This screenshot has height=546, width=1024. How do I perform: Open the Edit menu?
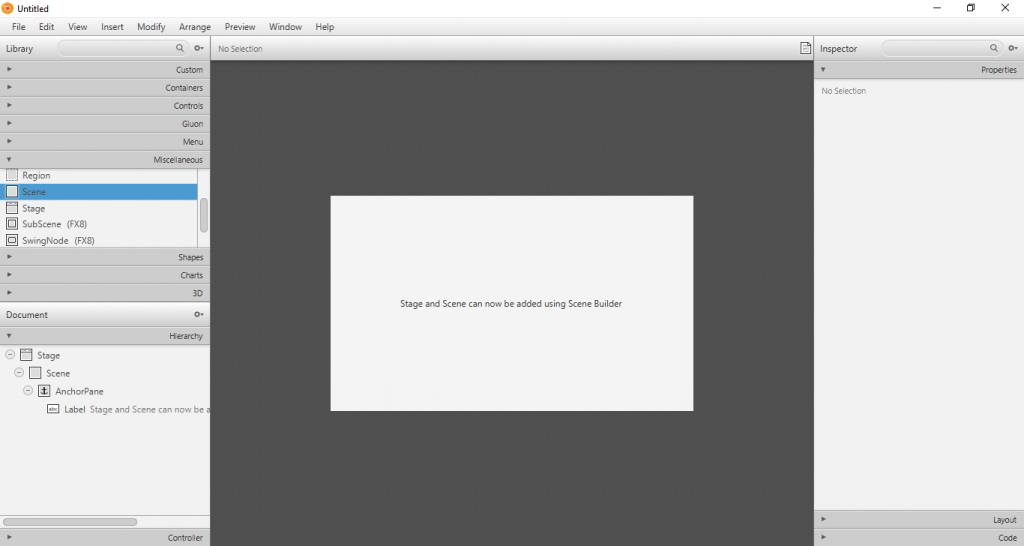(46, 27)
